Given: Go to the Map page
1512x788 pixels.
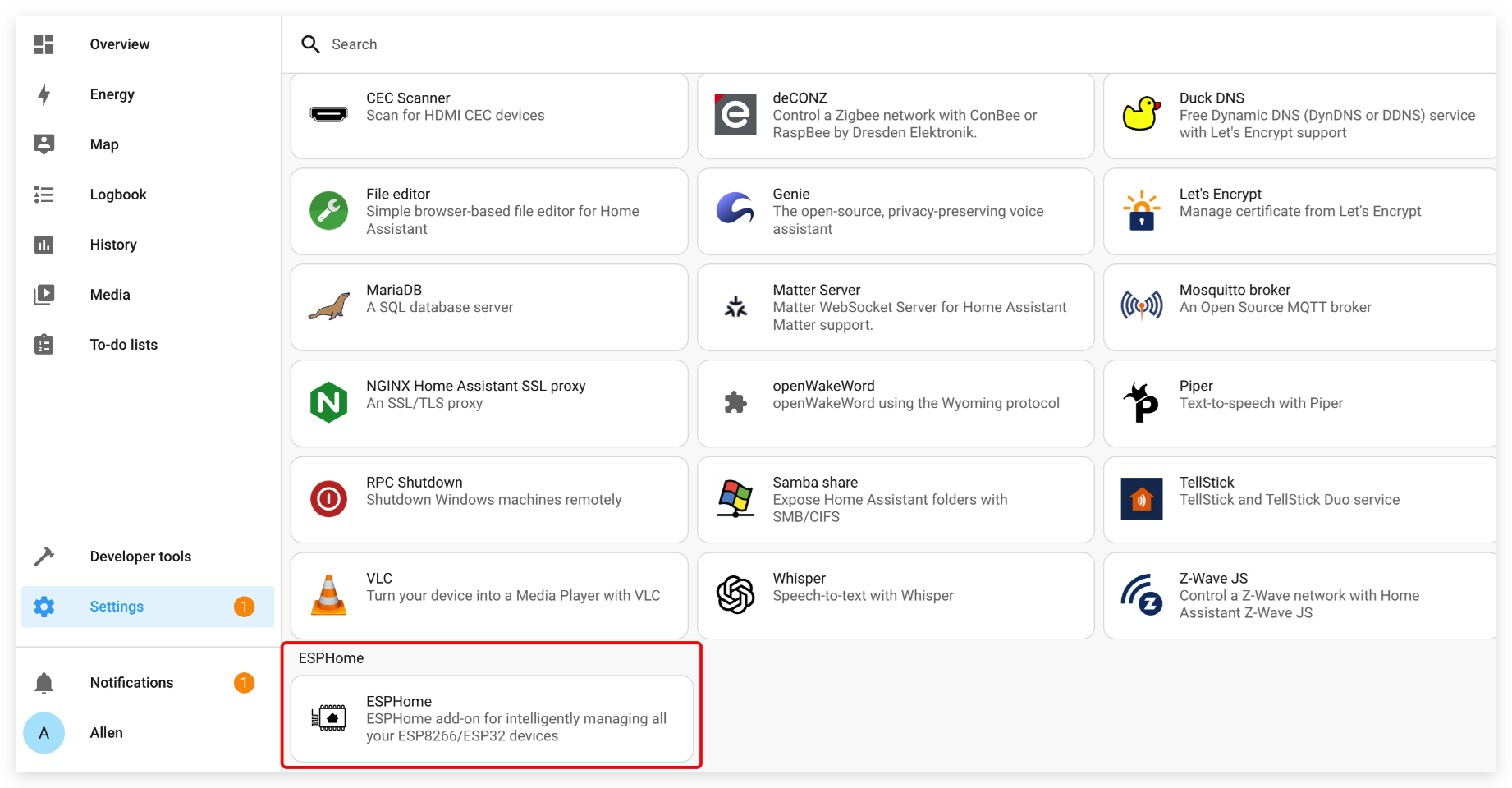Looking at the screenshot, I should 148,144.
